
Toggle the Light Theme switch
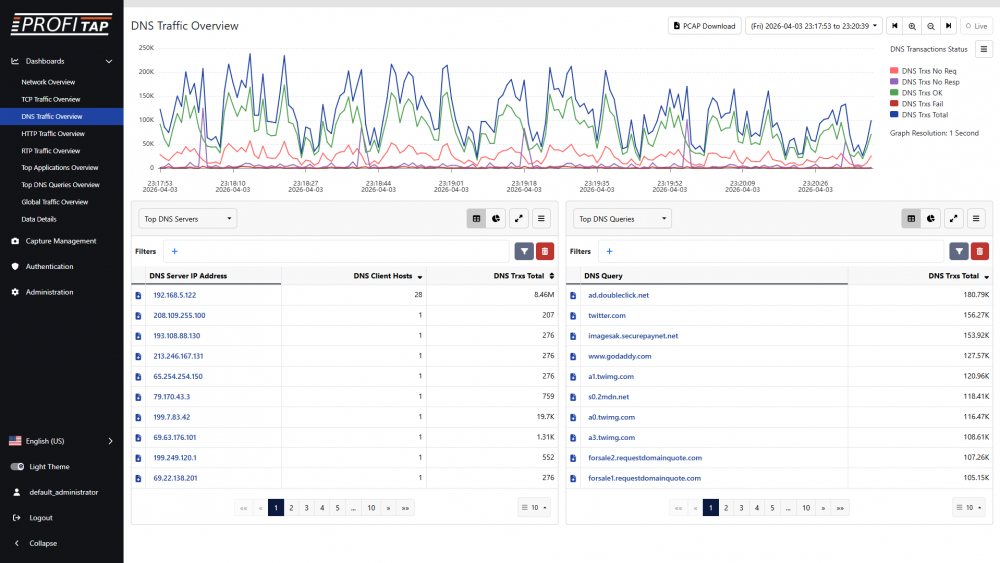[17, 467]
